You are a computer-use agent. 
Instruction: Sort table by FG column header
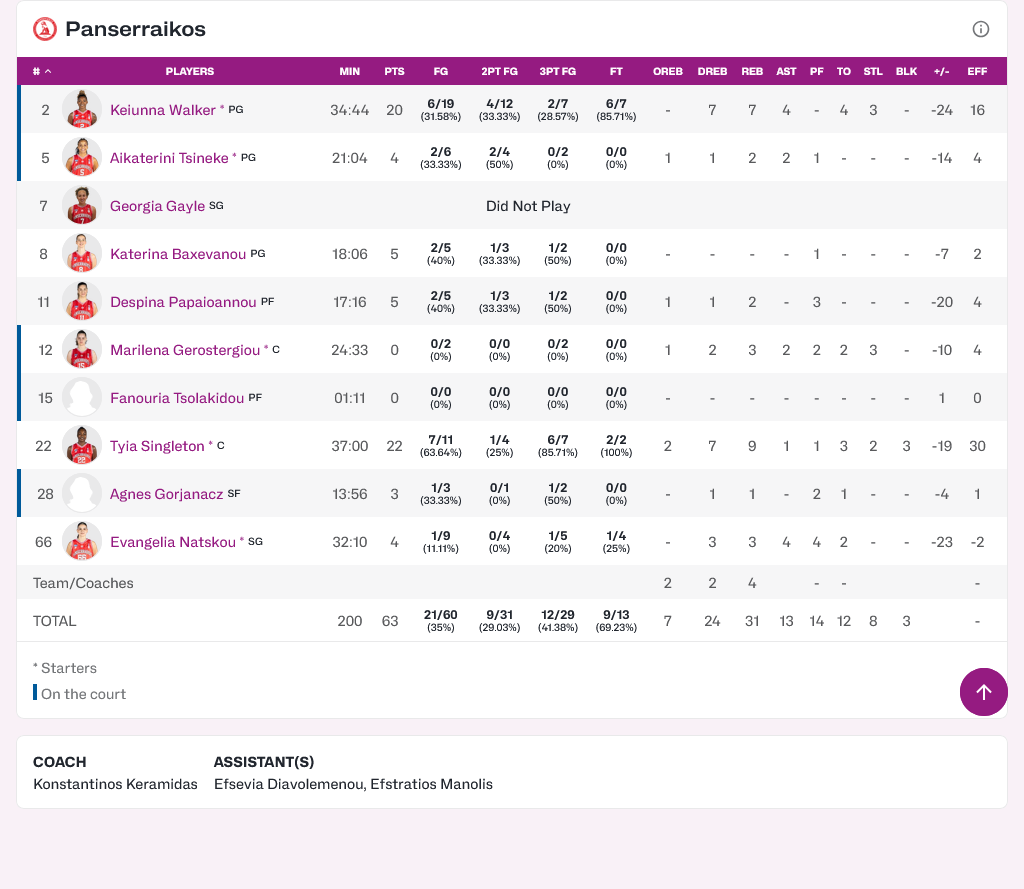pyautogui.click(x=441, y=71)
